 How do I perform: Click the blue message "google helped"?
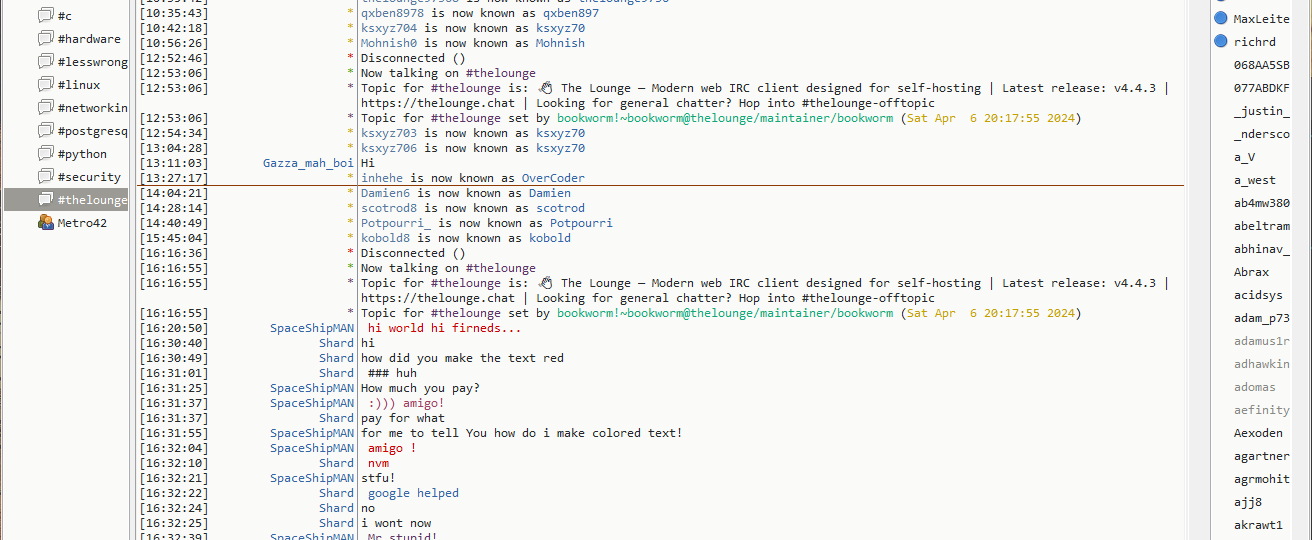(413, 493)
